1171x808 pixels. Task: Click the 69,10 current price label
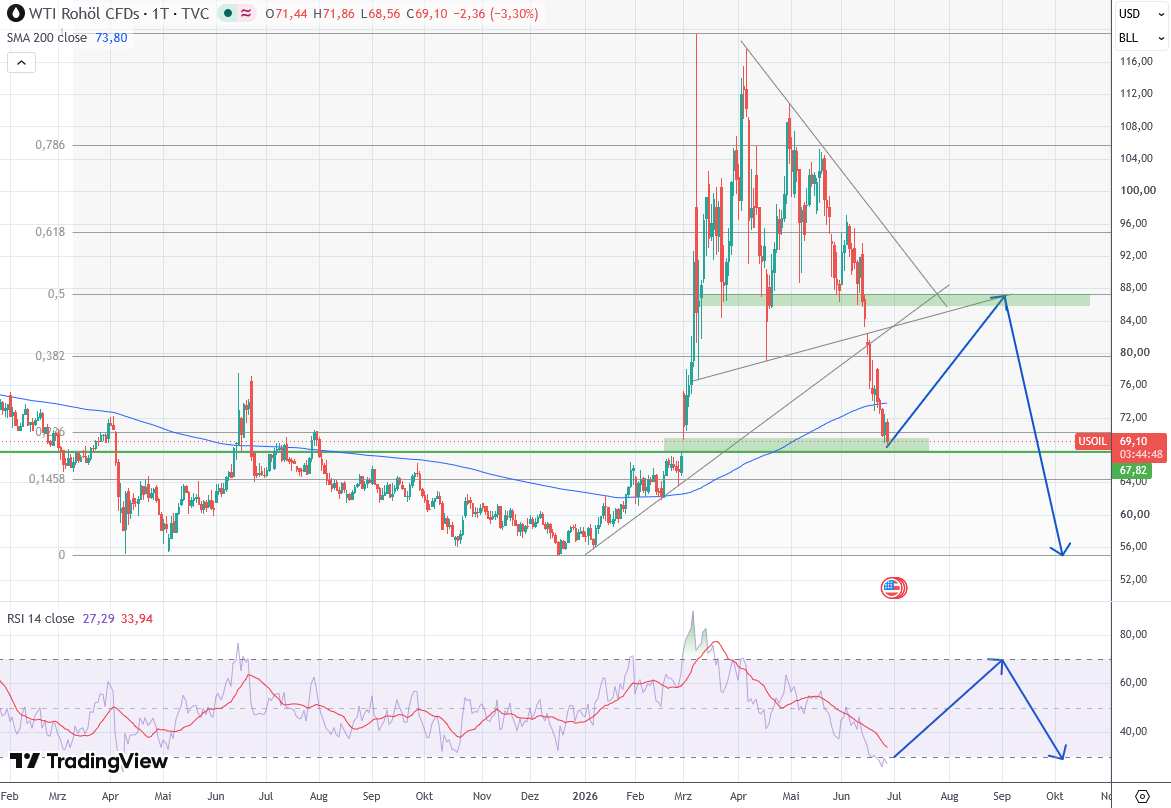tap(1133, 441)
